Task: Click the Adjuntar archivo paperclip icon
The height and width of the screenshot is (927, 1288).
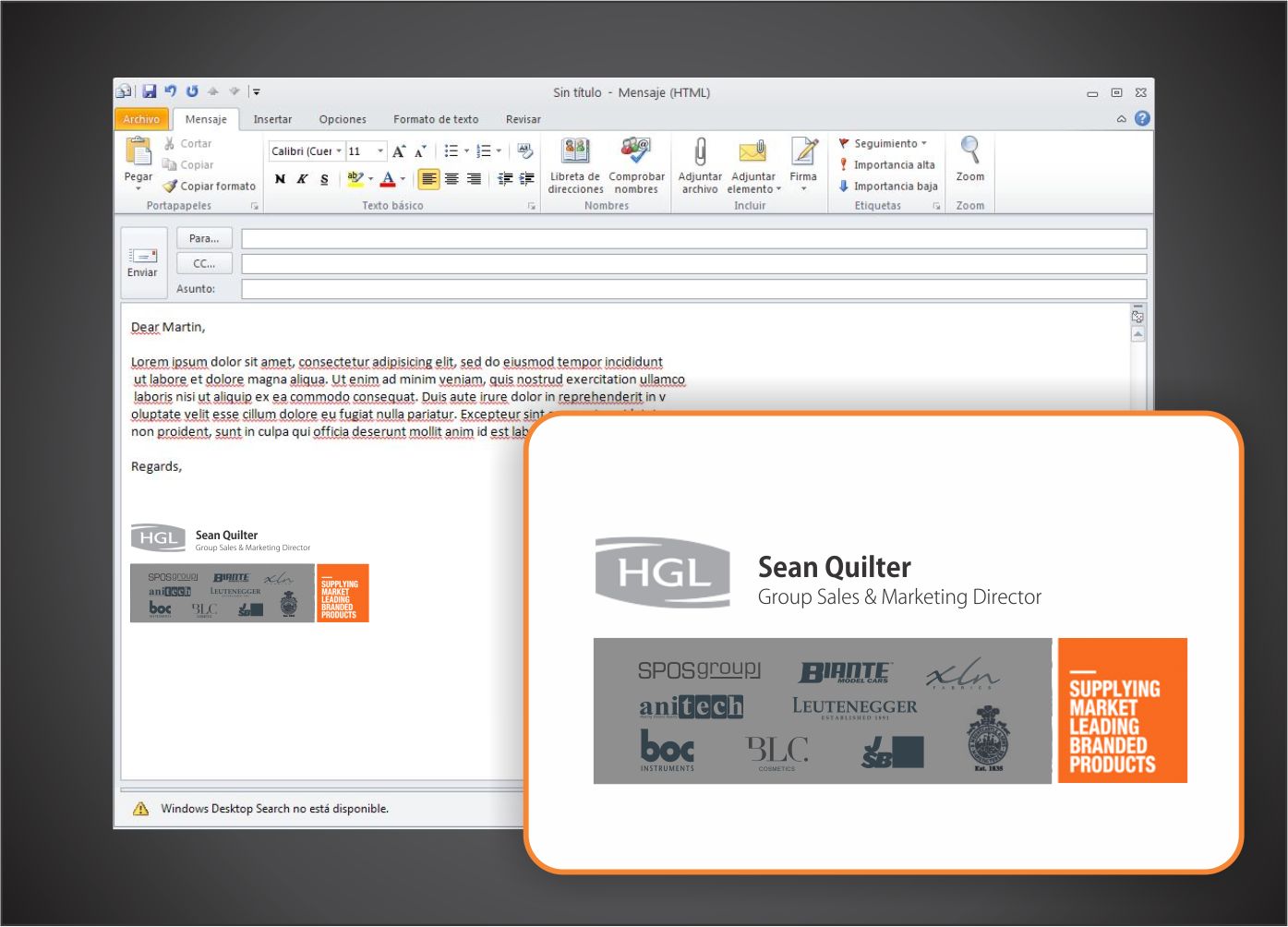Action: coord(700,152)
